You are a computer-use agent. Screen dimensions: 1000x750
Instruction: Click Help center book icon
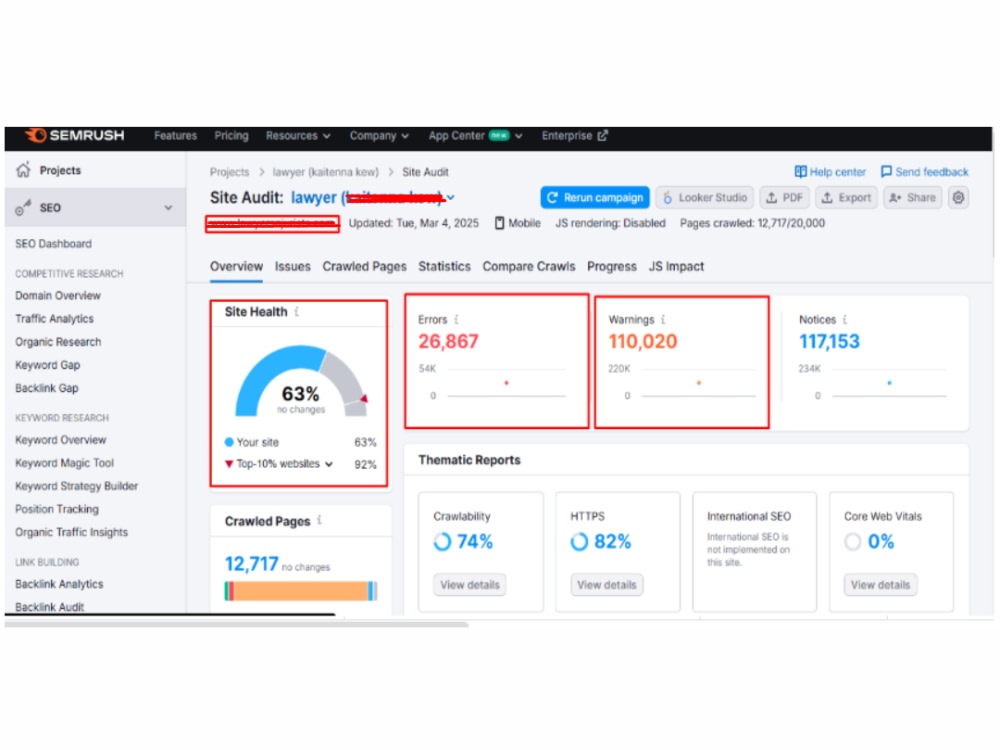(800, 172)
